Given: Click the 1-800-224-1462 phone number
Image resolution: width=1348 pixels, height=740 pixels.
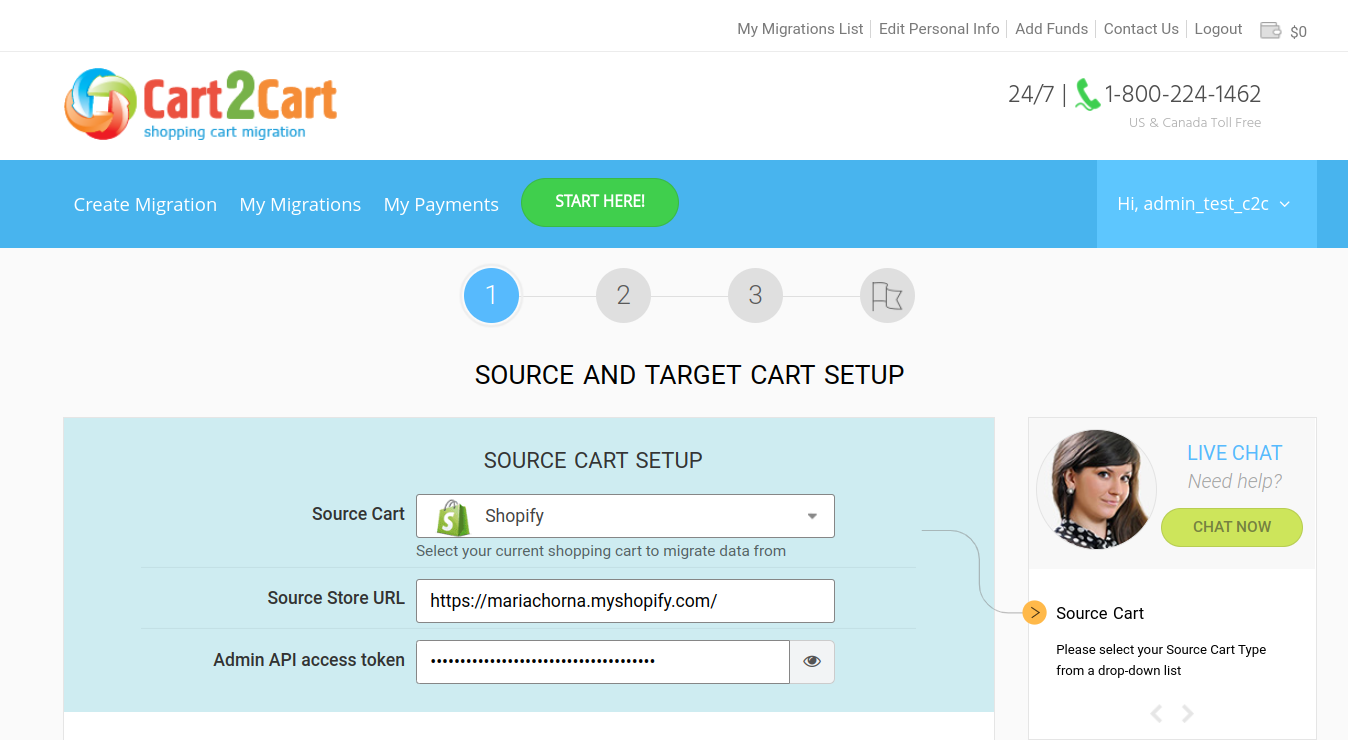Looking at the screenshot, I should [1183, 94].
